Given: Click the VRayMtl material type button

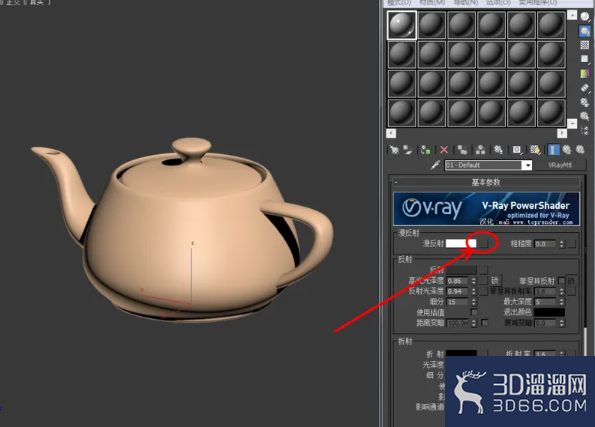Looking at the screenshot, I should (x=560, y=165).
